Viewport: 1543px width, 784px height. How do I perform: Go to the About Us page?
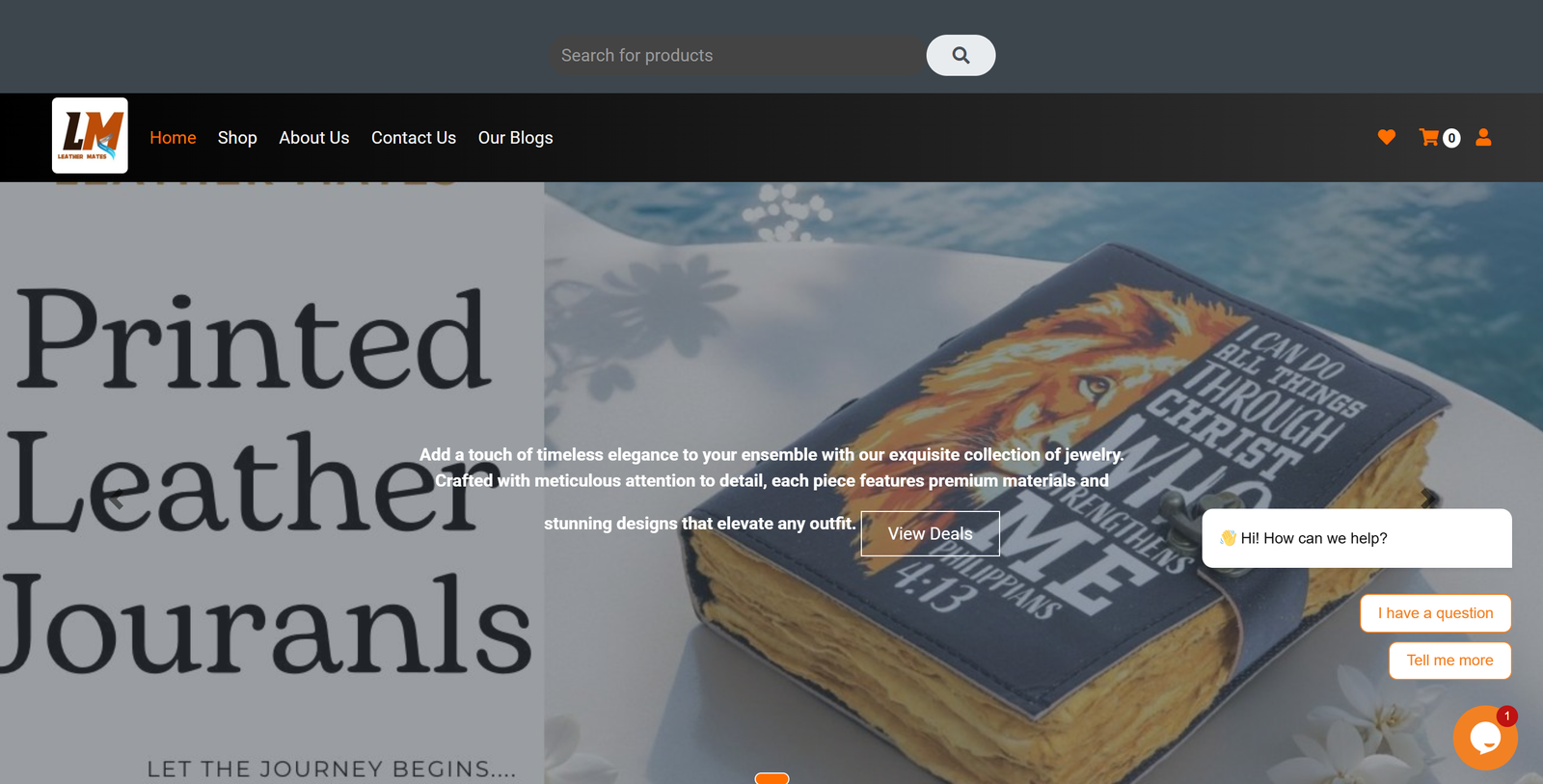point(314,138)
